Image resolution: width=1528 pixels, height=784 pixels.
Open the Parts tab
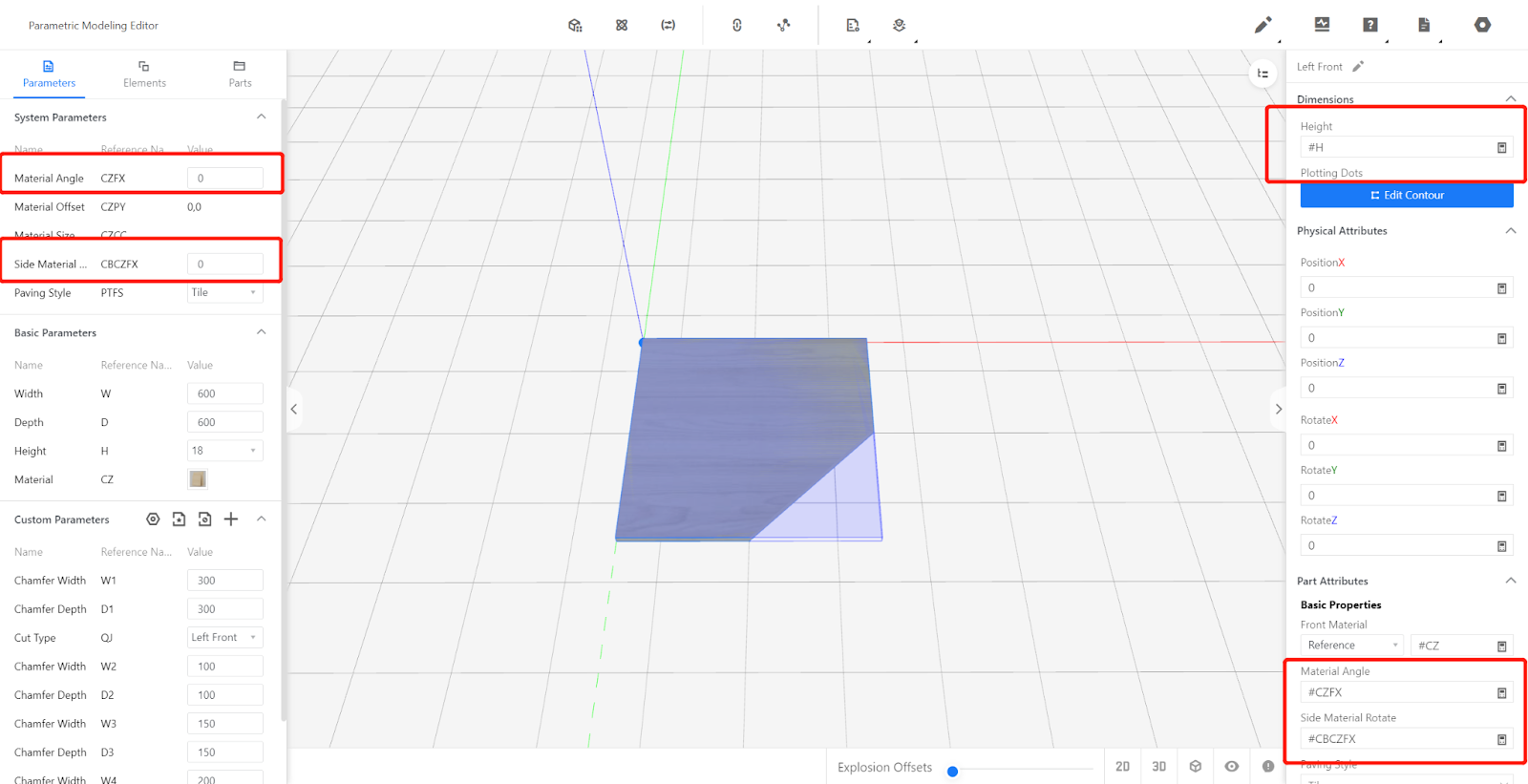pyautogui.click(x=240, y=74)
